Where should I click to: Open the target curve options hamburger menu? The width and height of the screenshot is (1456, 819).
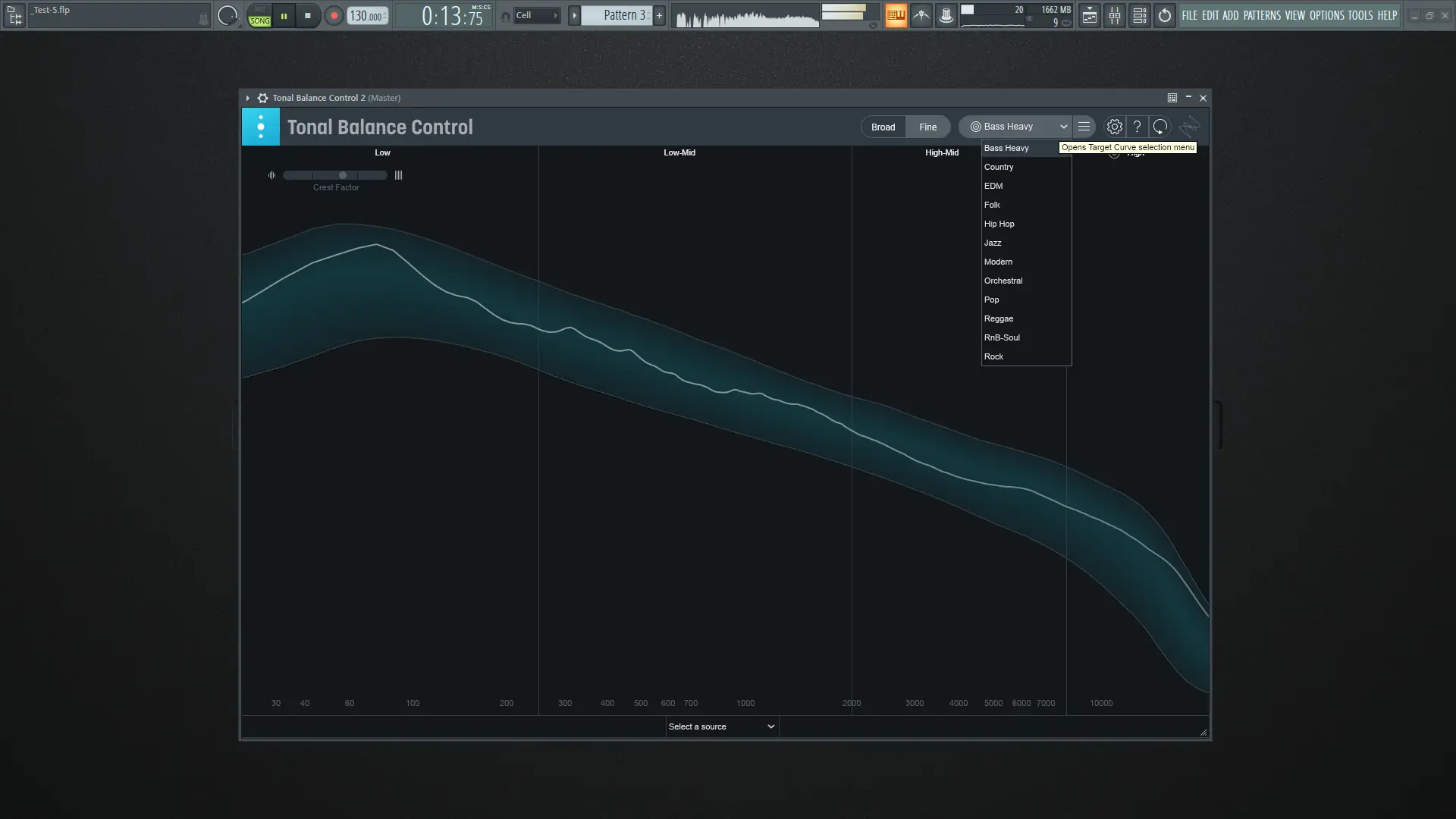[1084, 127]
